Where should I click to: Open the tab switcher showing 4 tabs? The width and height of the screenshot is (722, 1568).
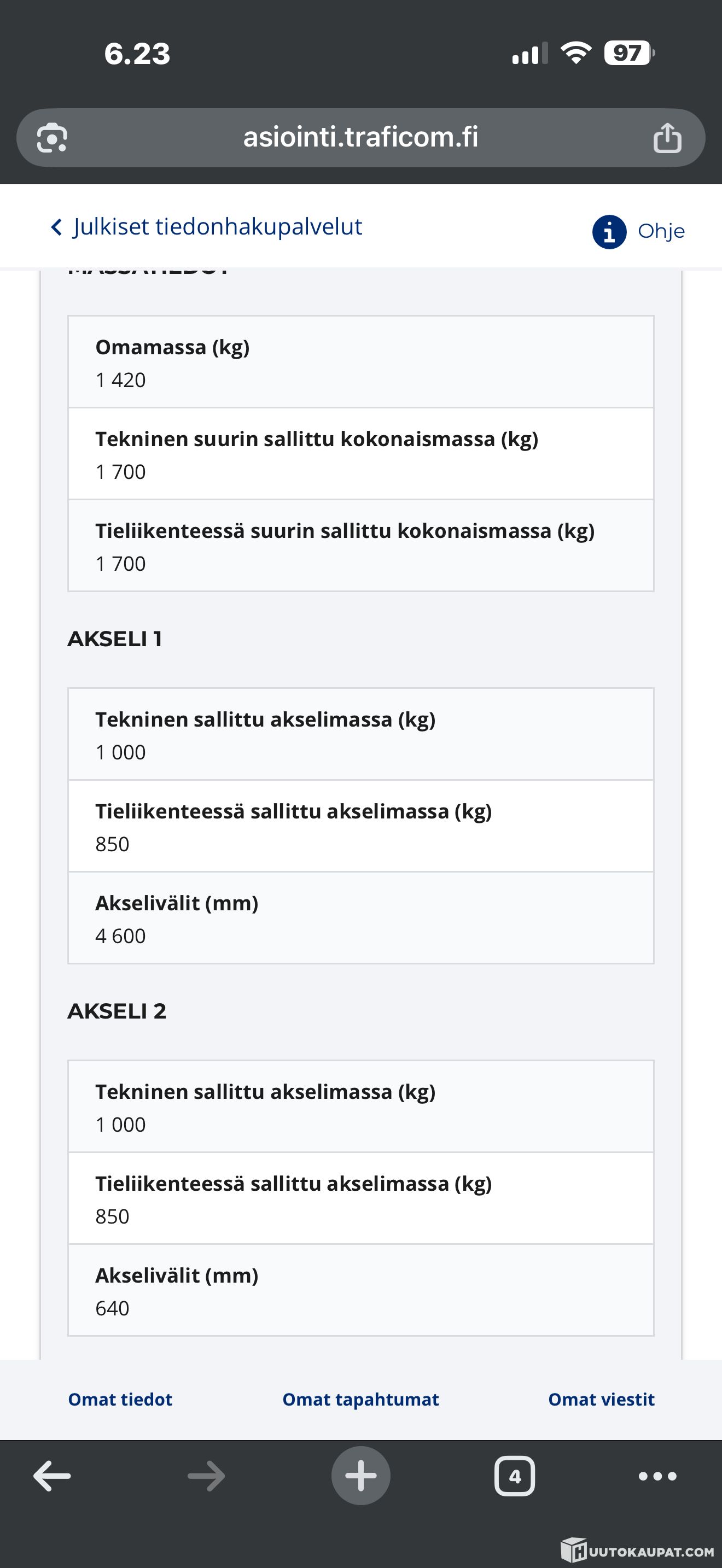pyautogui.click(x=514, y=1476)
